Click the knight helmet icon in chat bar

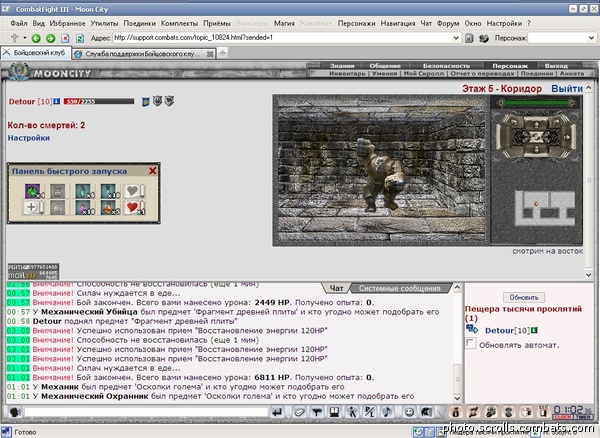(426, 412)
